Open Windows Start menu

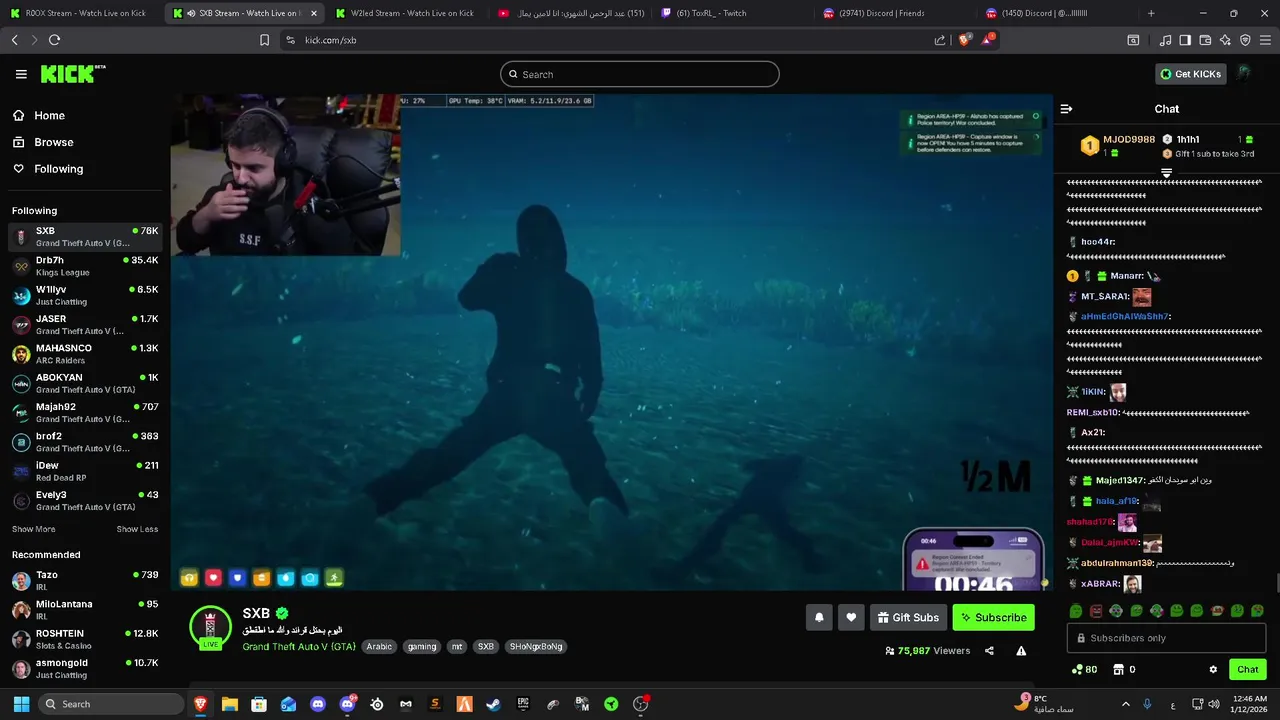tap(21, 704)
